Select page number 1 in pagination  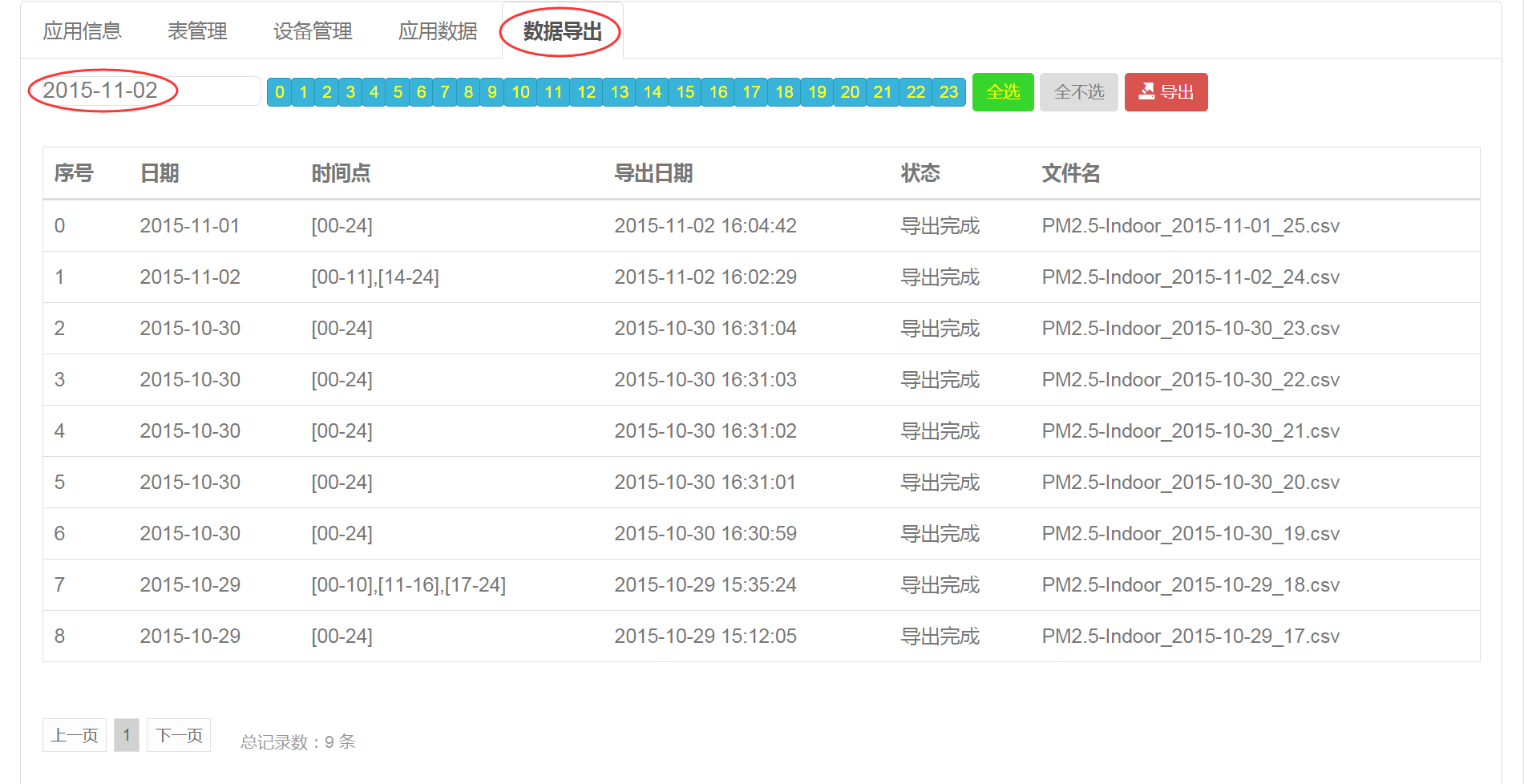(127, 735)
